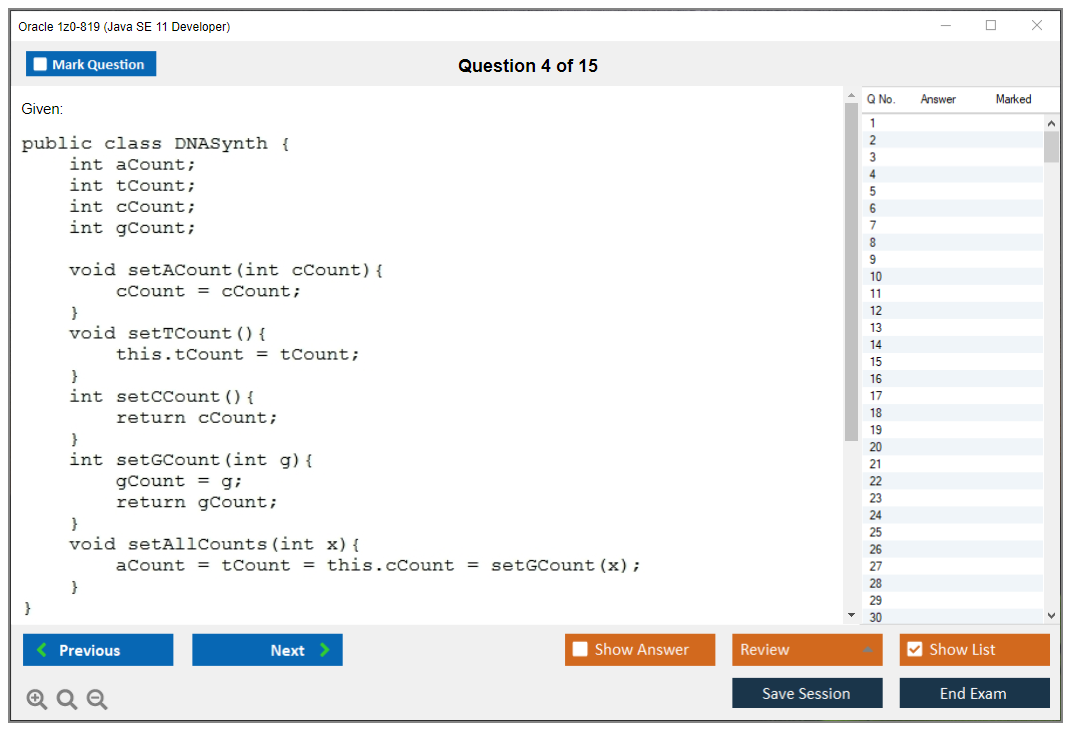Uncheck the Show List checkbox
Viewport: 1075px width, 735px height.
[914, 650]
